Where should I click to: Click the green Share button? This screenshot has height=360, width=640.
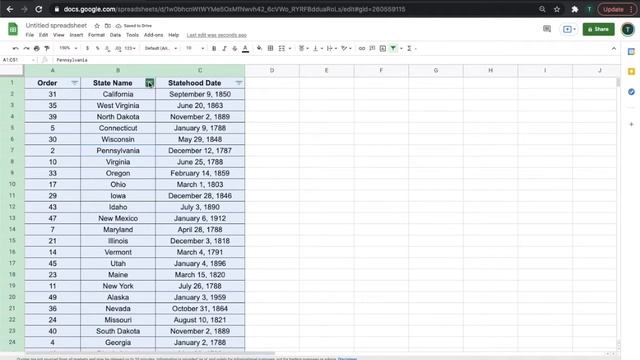tap(598, 29)
